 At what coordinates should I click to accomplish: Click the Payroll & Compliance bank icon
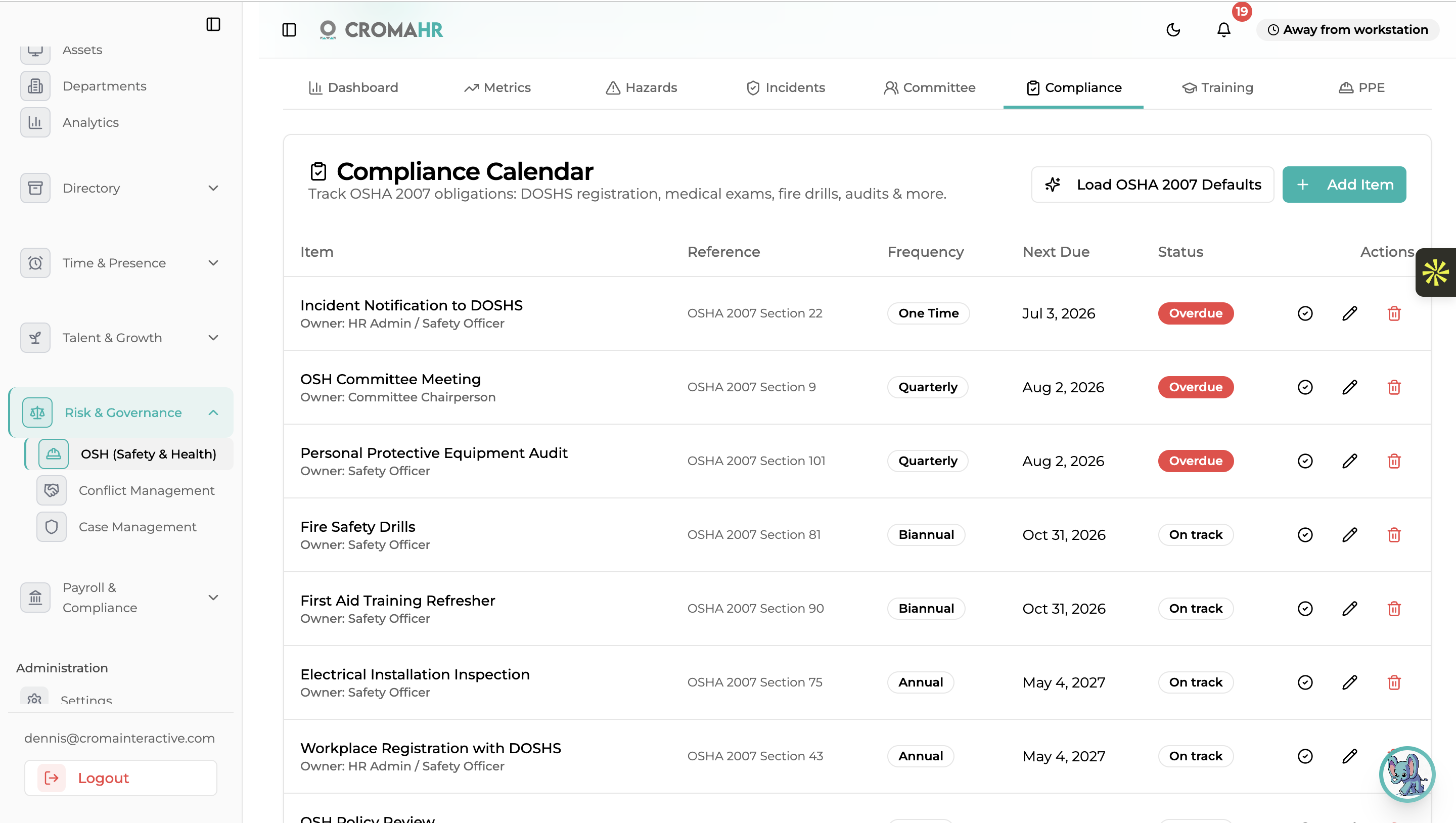(35, 598)
